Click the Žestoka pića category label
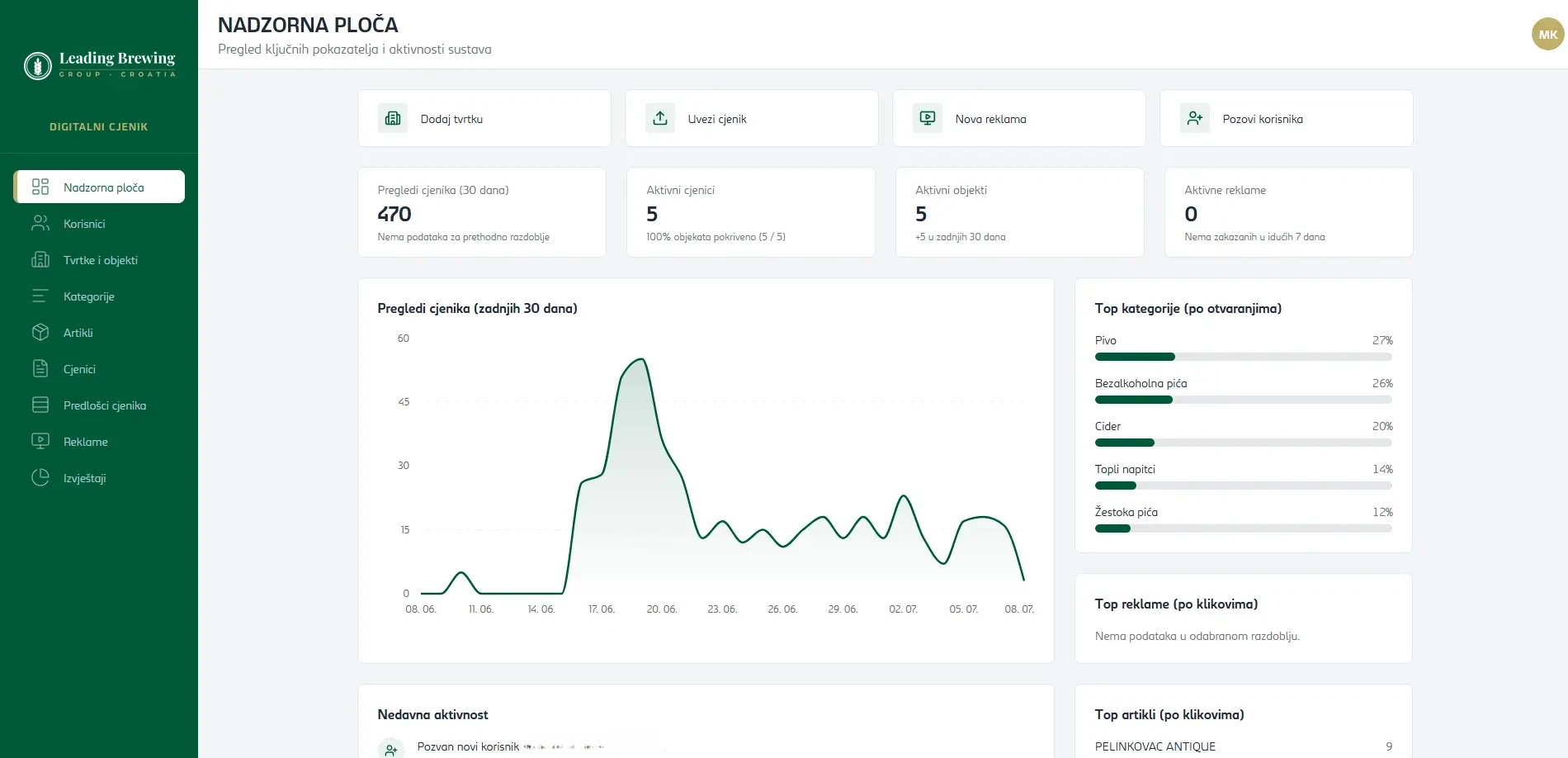 tap(1126, 512)
